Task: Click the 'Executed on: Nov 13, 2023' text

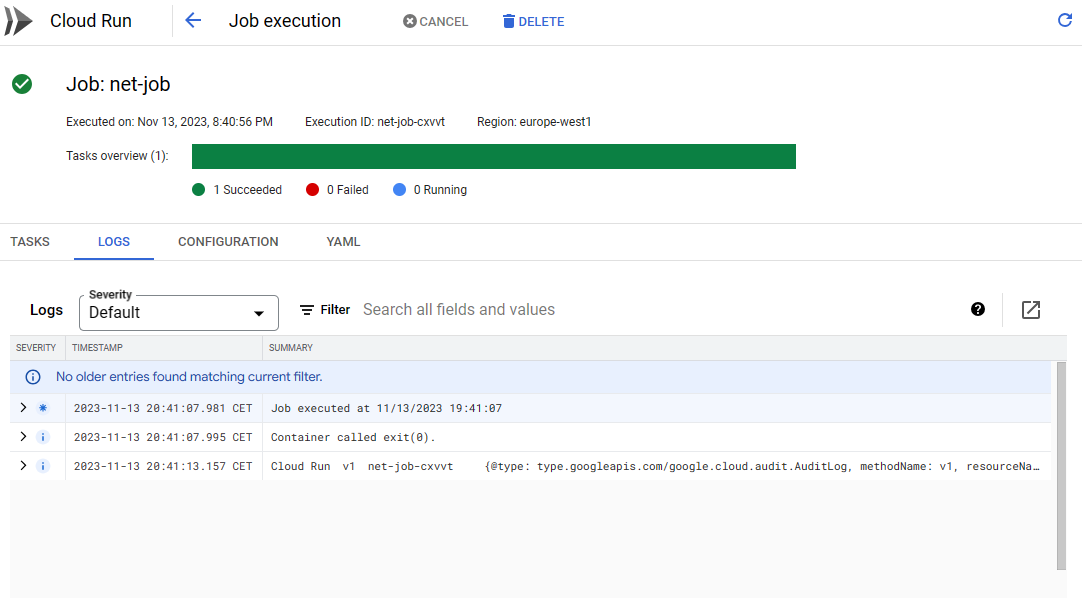Action: 169,122
